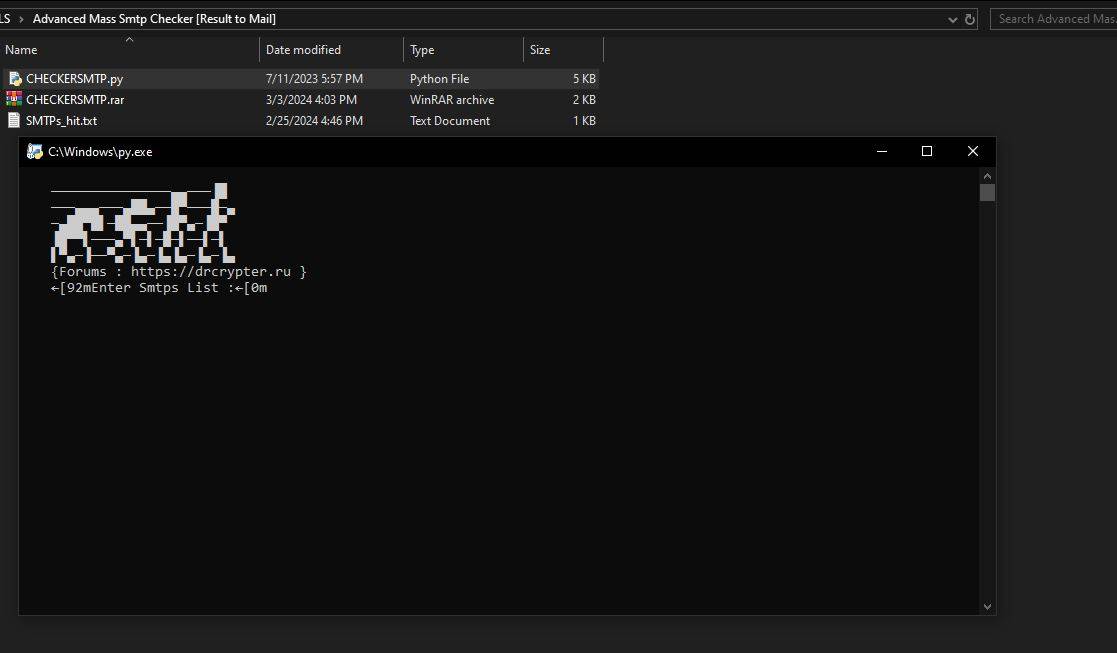Image resolution: width=1117 pixels, height=653 pixels.
Task: Click the Forums drcrypter.ru line in console
Action: (x=179, y=271)
